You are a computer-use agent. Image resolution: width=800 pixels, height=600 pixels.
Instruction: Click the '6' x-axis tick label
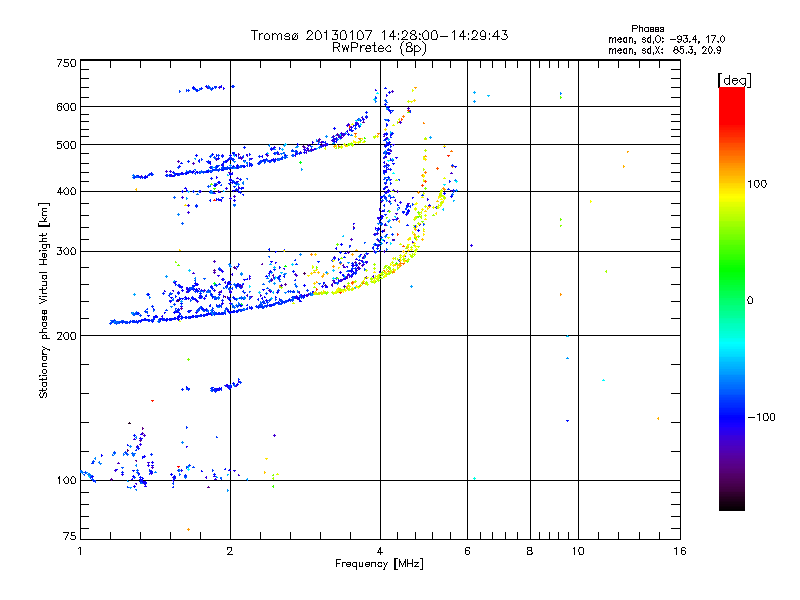[x=467, y=551]
